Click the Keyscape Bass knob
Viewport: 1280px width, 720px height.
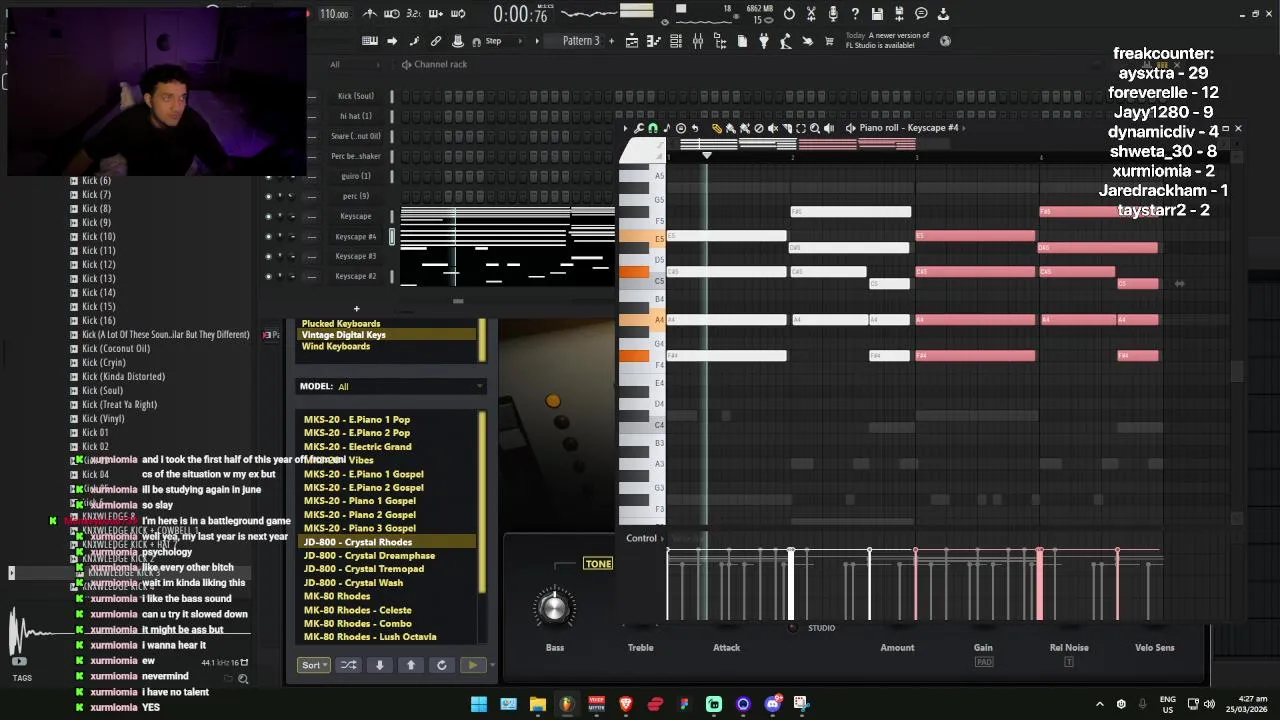[554, 606]
